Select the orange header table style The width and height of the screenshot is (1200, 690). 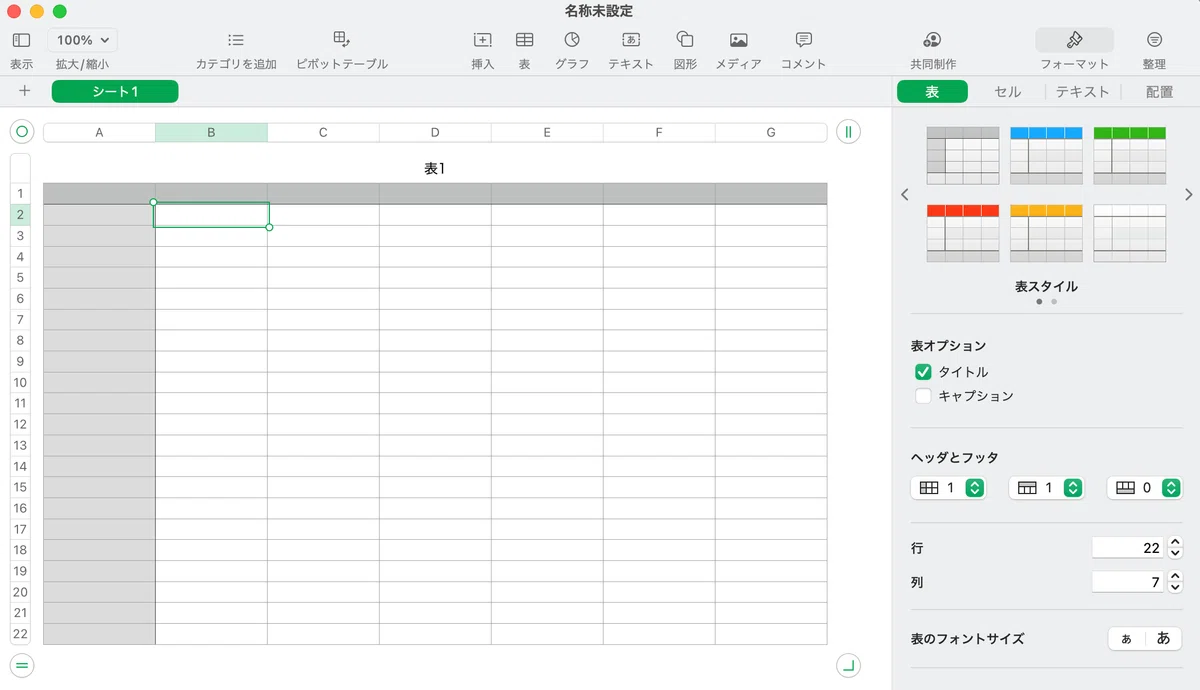[1046, 233]
